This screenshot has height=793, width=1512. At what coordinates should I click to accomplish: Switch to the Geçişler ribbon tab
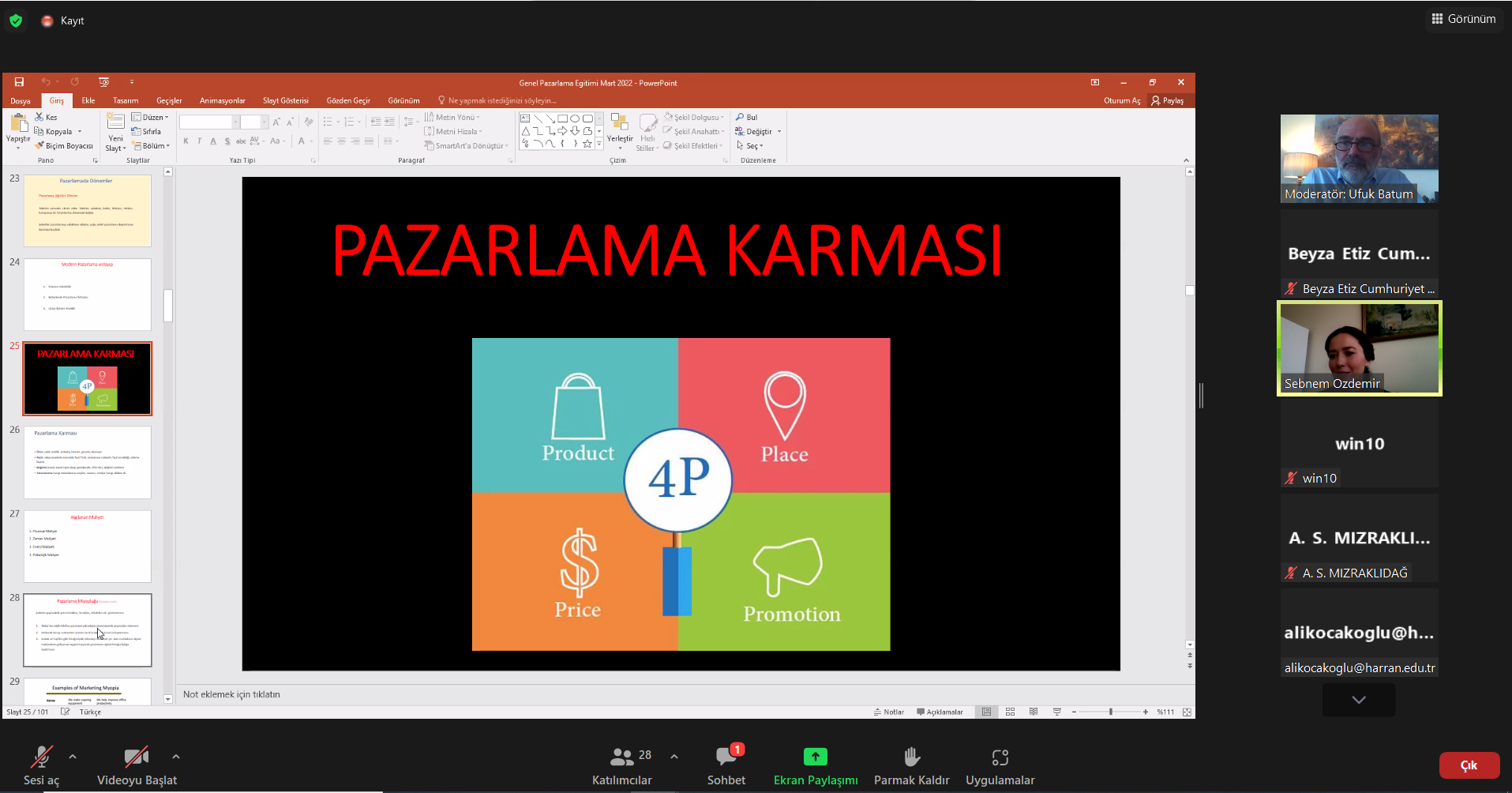click(169, 101)
